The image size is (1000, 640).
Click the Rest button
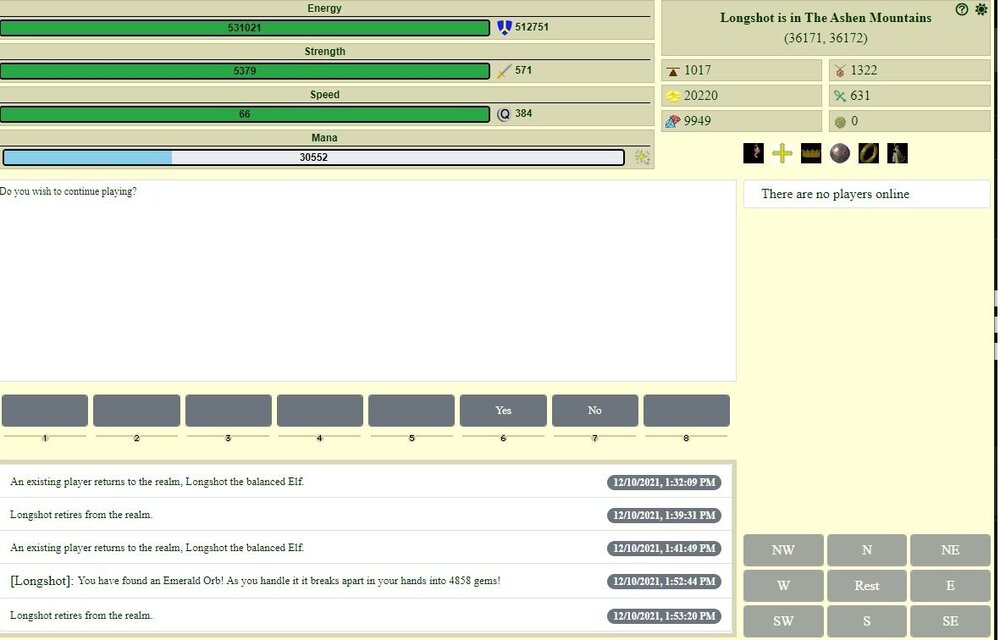click(866, 586)
